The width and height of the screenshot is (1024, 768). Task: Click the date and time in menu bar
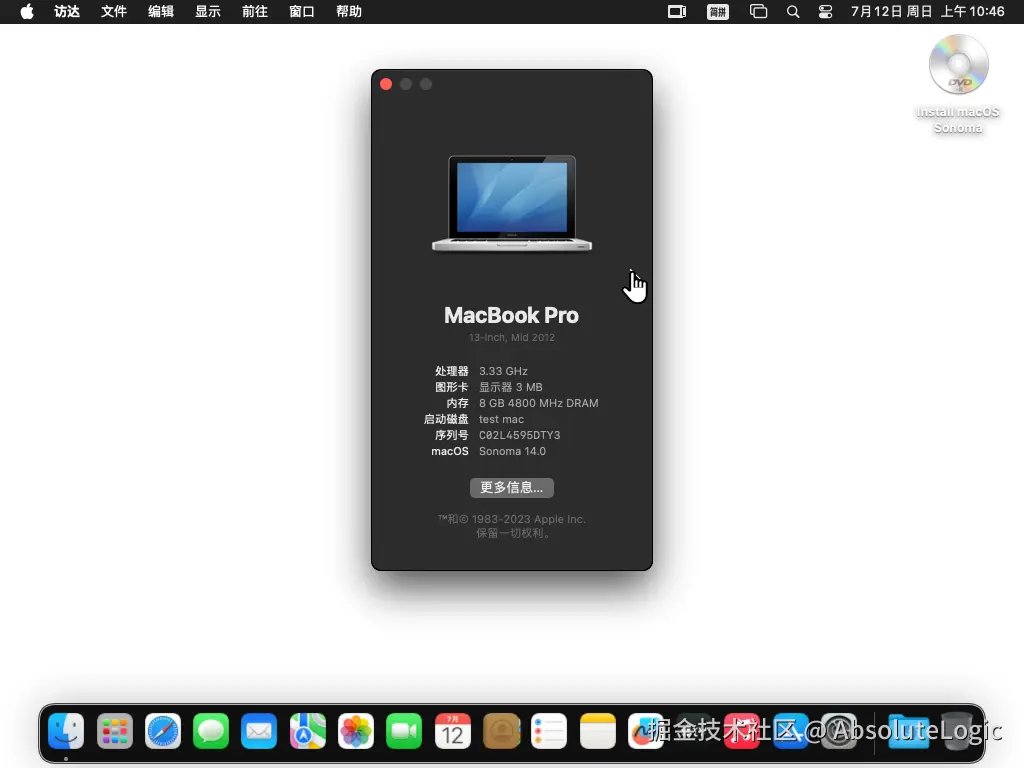pos(927,12)
